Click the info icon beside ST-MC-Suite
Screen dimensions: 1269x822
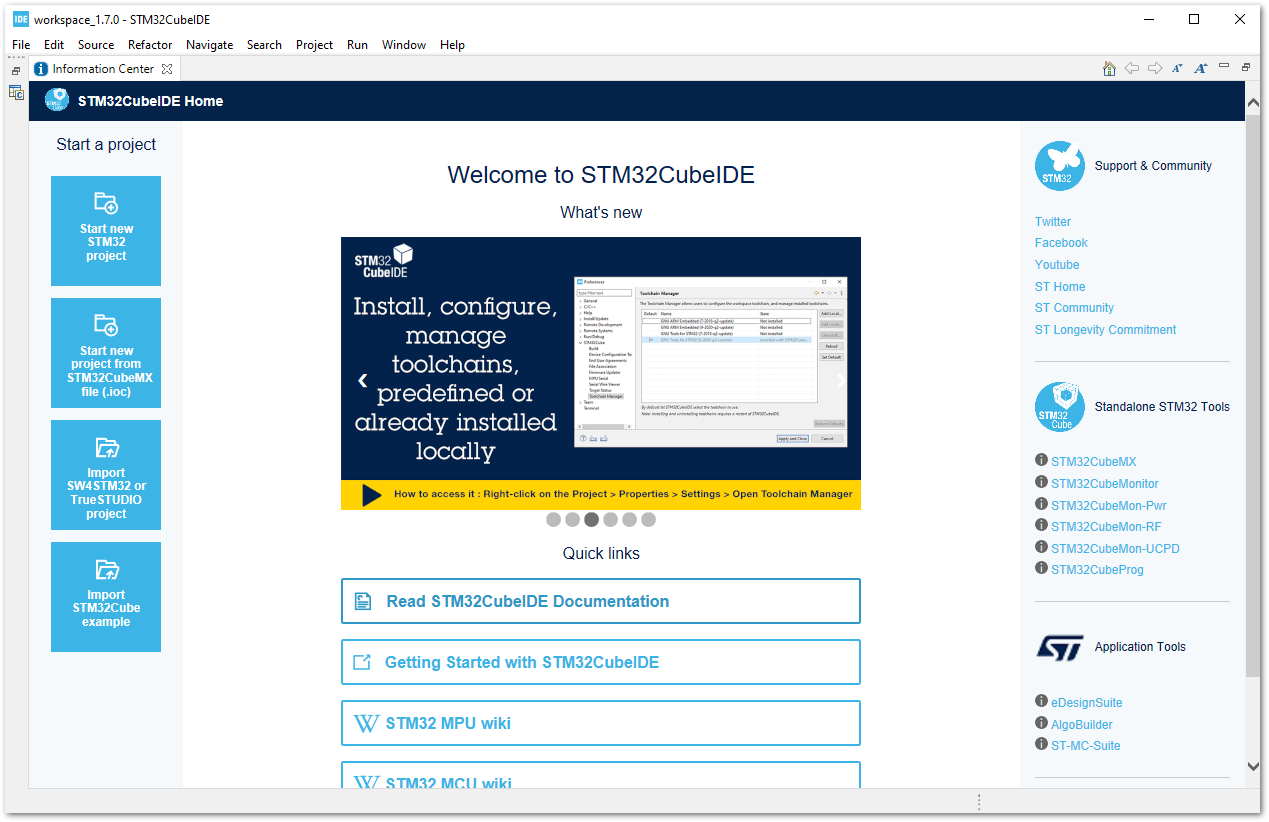click(x=1042, y=745)
